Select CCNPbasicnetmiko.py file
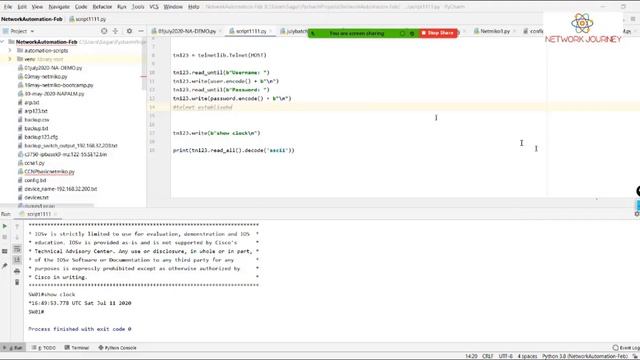This screenshot has height=360, width=640. (49, 171)
